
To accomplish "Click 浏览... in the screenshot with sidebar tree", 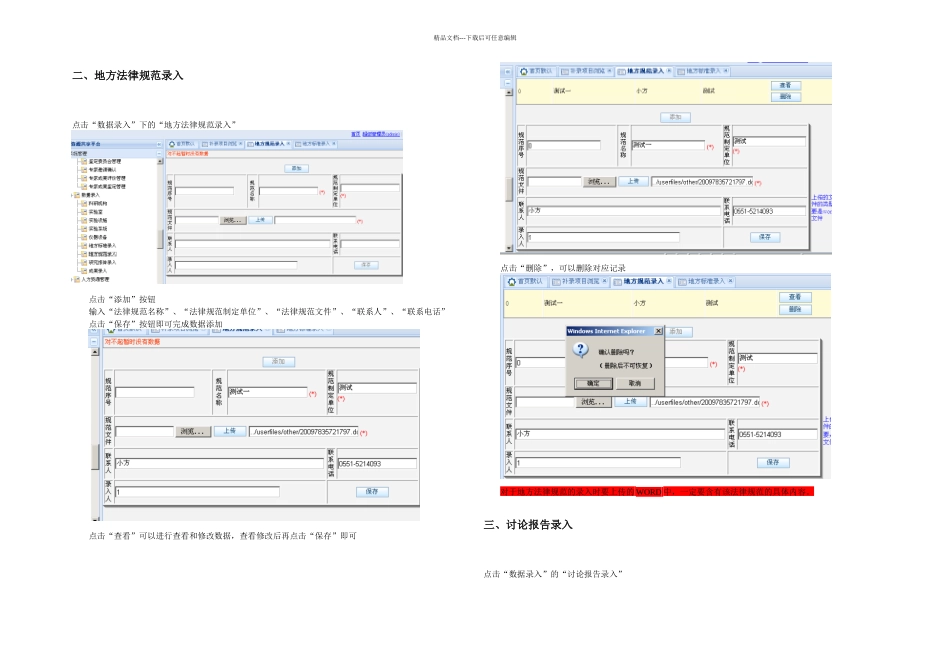I will pyautogui.click(x=232, y=220).
